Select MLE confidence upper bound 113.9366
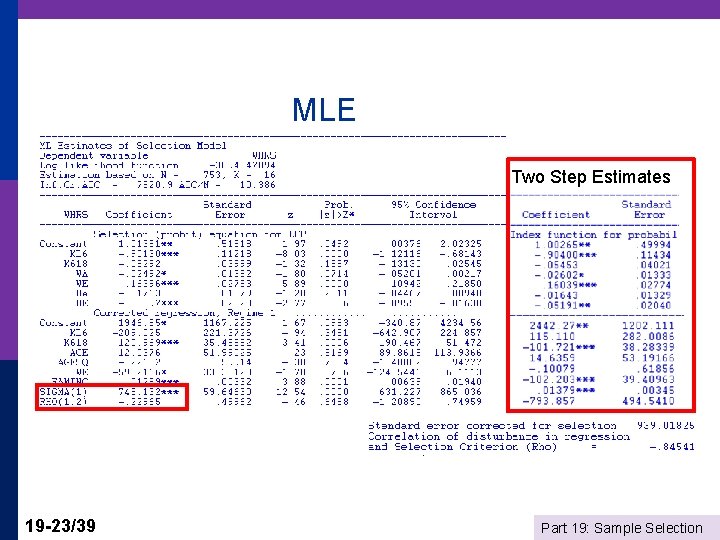The image size is (720, 540). (x=458, y=353)
